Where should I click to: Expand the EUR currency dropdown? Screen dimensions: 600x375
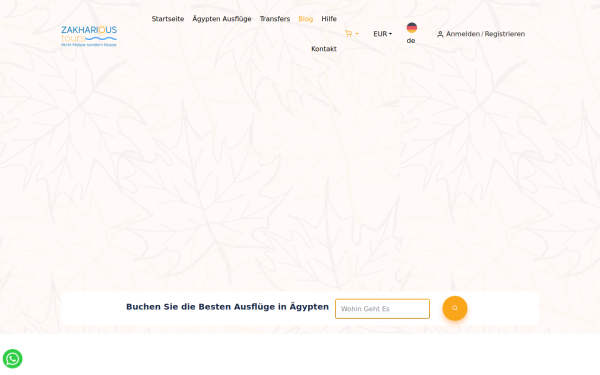(382, 34)
